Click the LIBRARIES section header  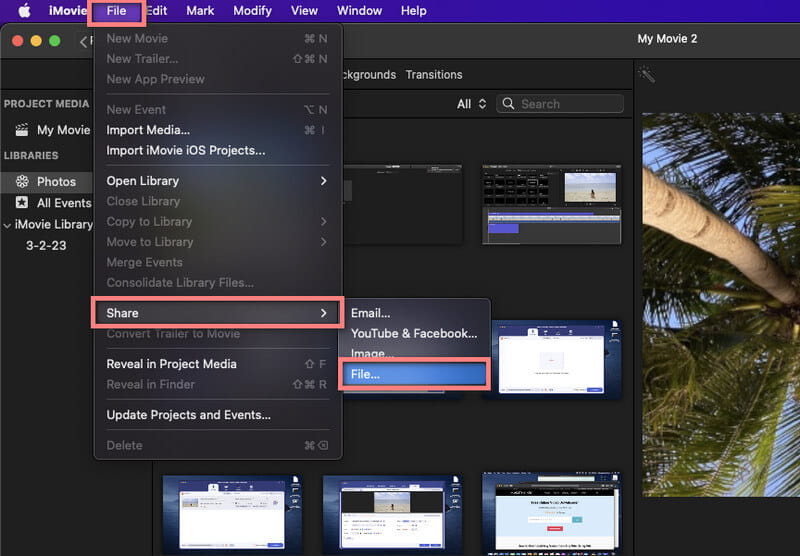point(31,155)
